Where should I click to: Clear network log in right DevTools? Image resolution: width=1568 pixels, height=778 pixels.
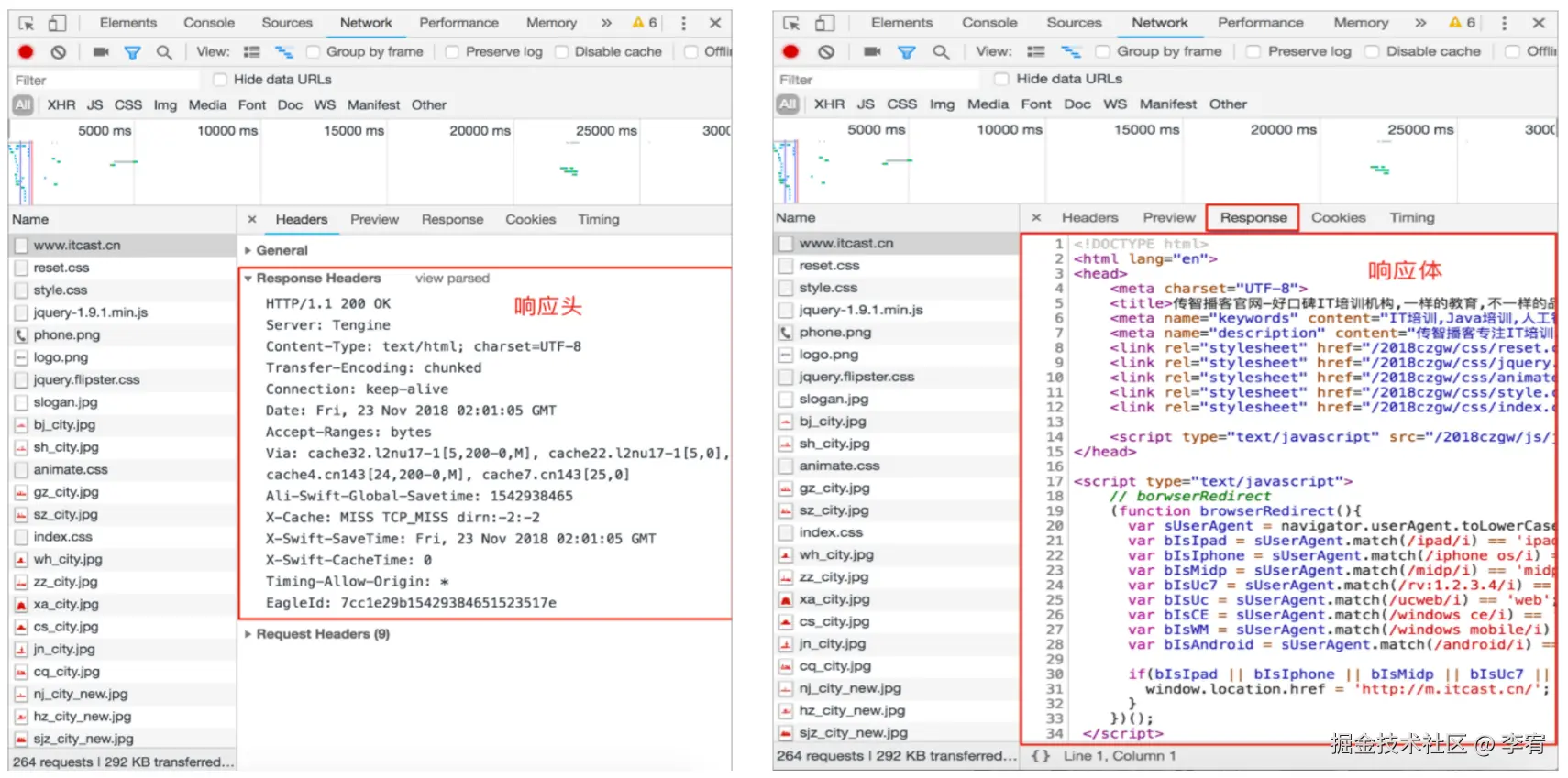coord(826,52)
